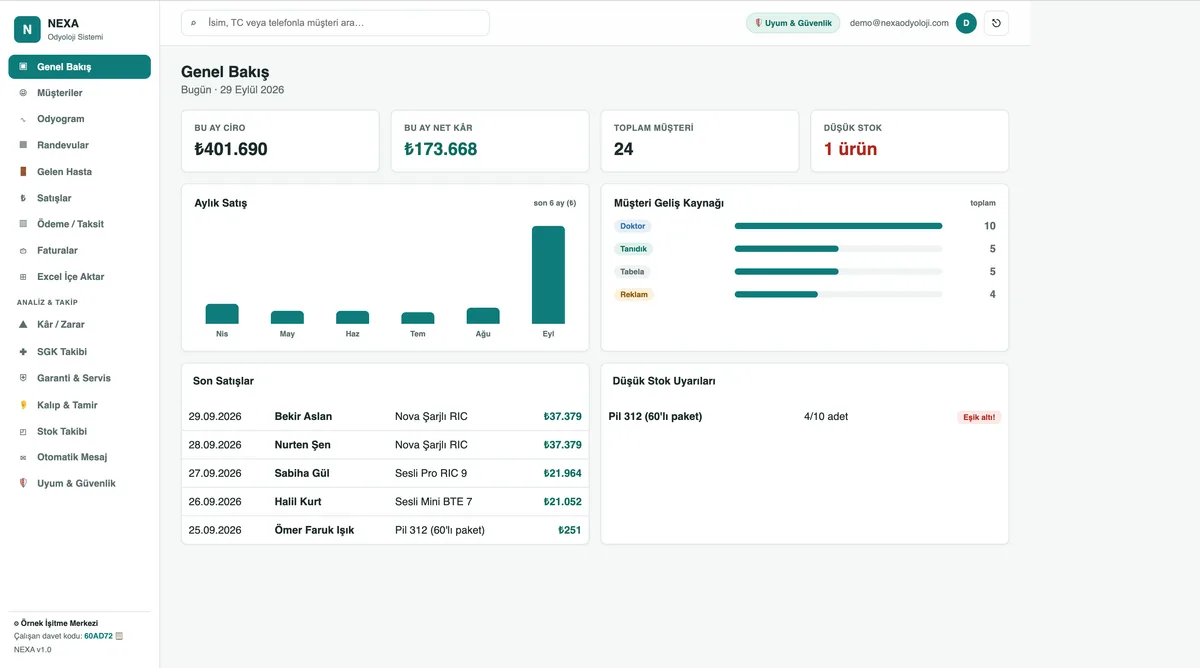Click the Reklam source progress bar
The height and width of the screenshot is (668, 1200).
[x=838, y=294]
